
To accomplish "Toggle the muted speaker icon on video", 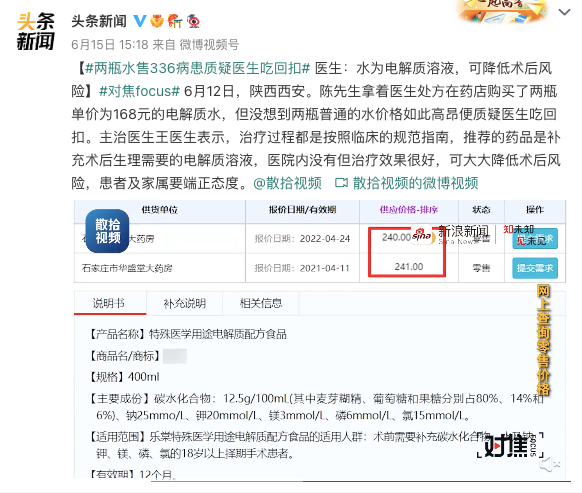I will click(x=550, y=464).
